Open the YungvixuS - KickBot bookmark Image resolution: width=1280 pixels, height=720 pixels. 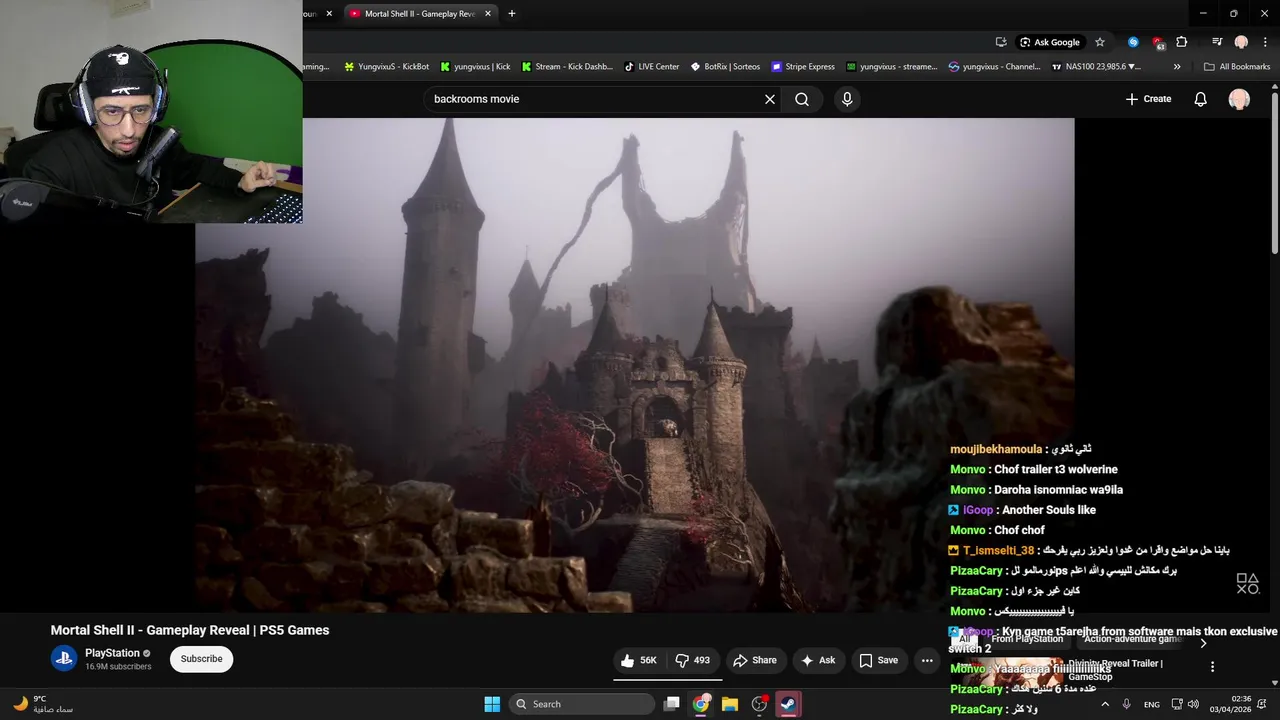[386, 67]
